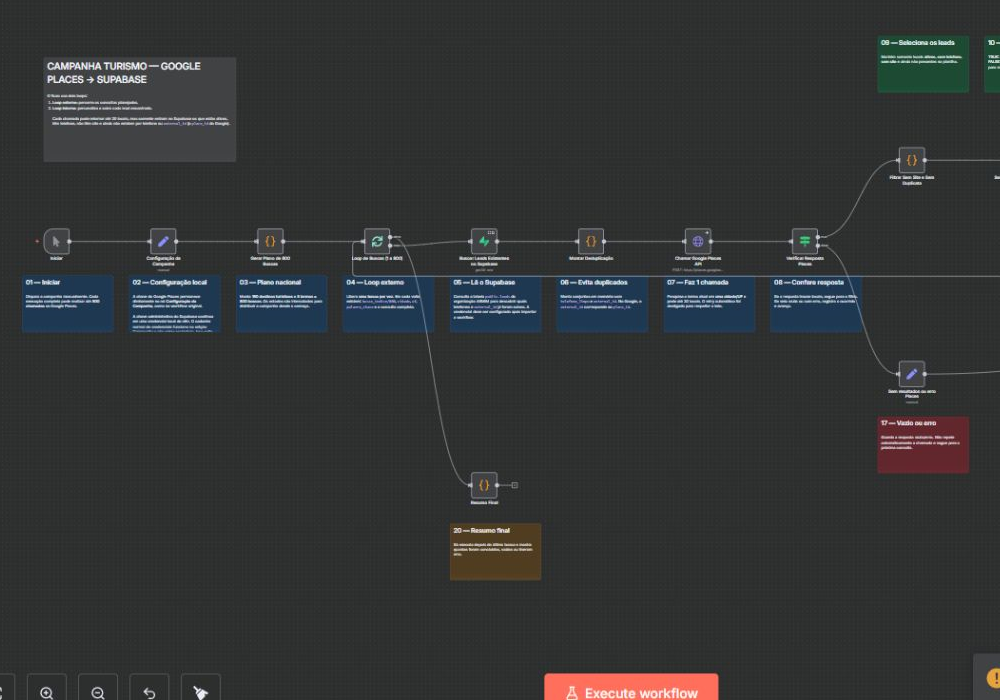Click the brown '20 — Resumo final' note
The height and width of the screenshot is (700, 1000).
[x=496, y=552]
